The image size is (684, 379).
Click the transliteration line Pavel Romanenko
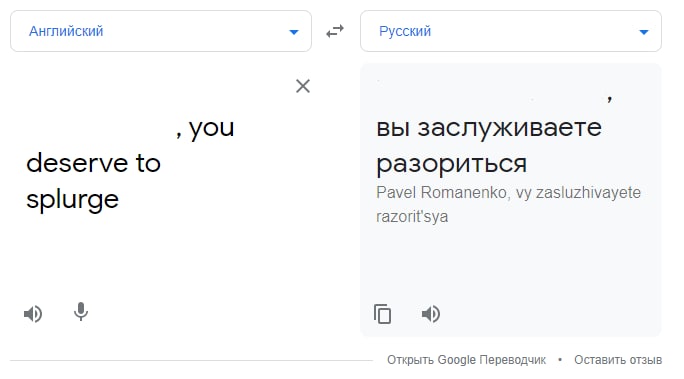[441, 192]
